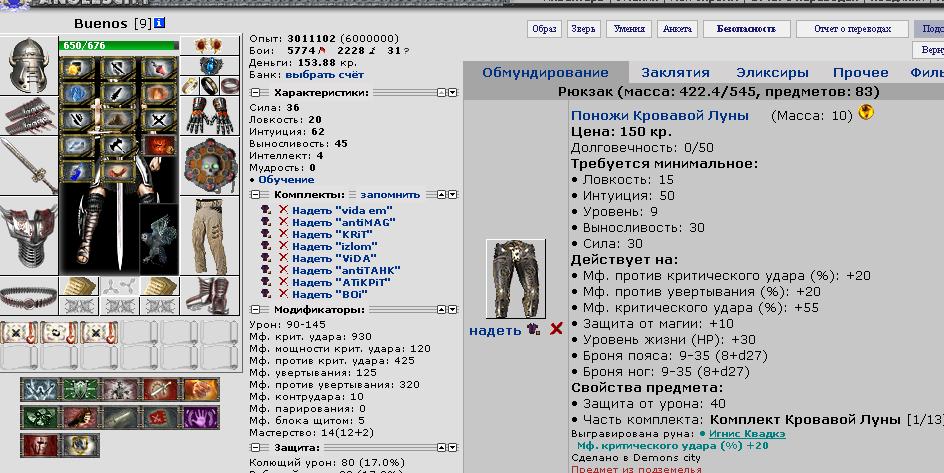Delete the "KRiT" set with red X

284,233
